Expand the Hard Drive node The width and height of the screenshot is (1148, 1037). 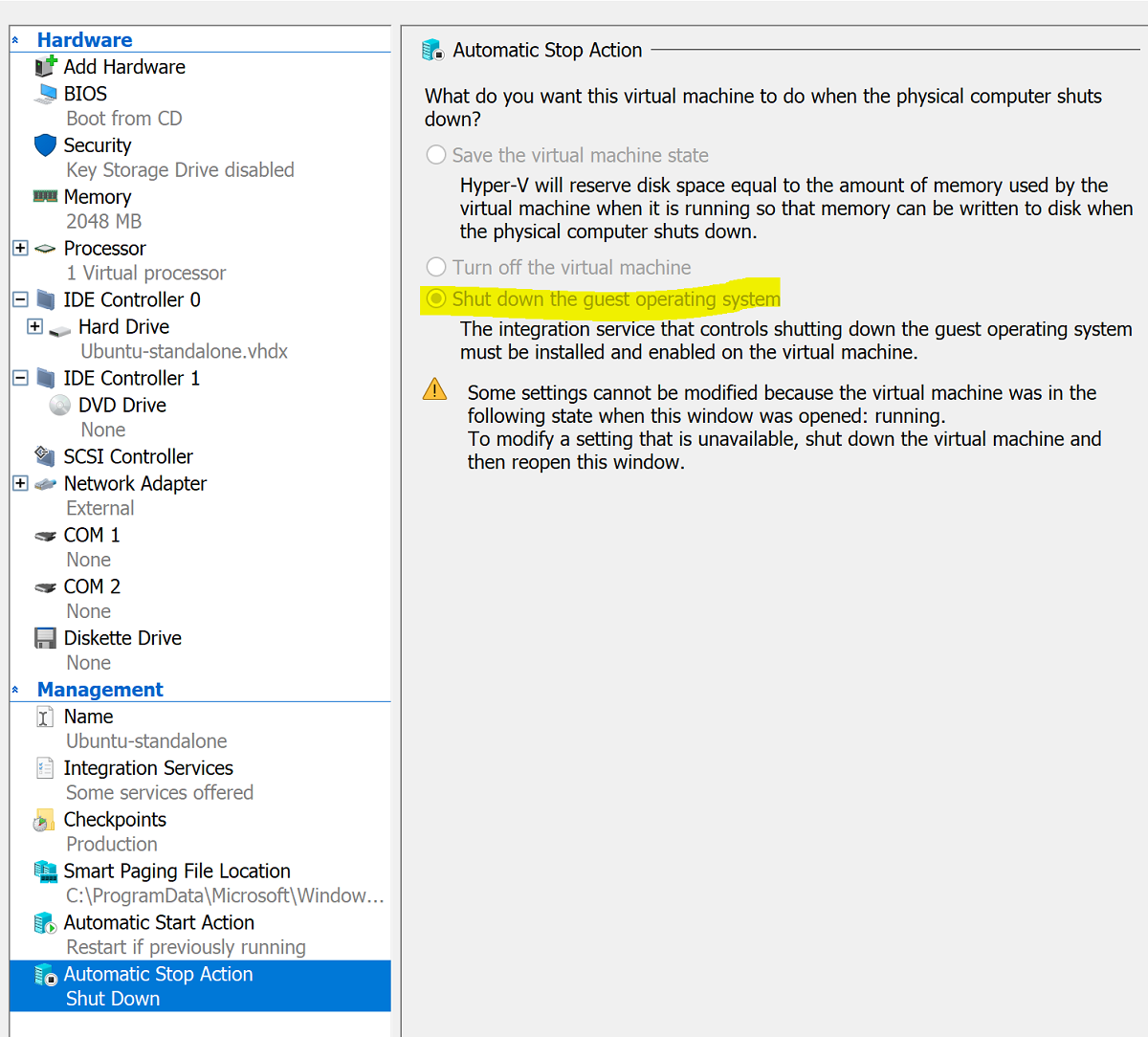point(35,326)
